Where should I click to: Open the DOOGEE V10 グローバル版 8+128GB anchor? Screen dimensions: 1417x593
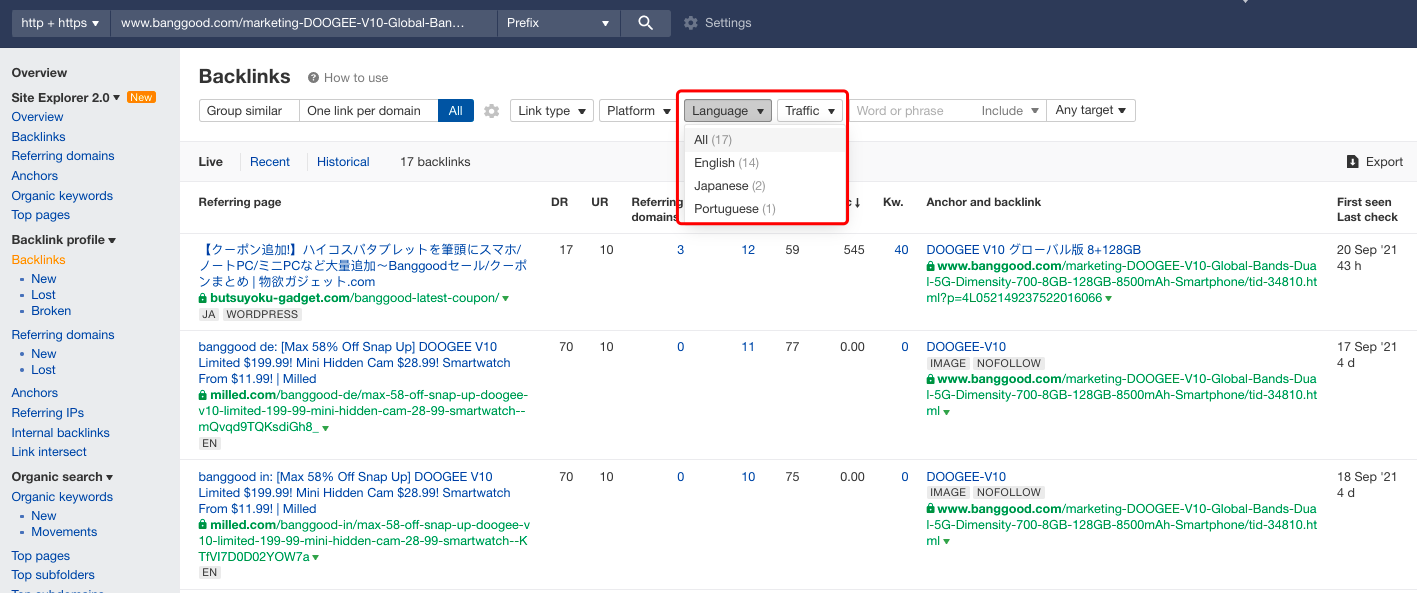click(x=1034, y=250)
